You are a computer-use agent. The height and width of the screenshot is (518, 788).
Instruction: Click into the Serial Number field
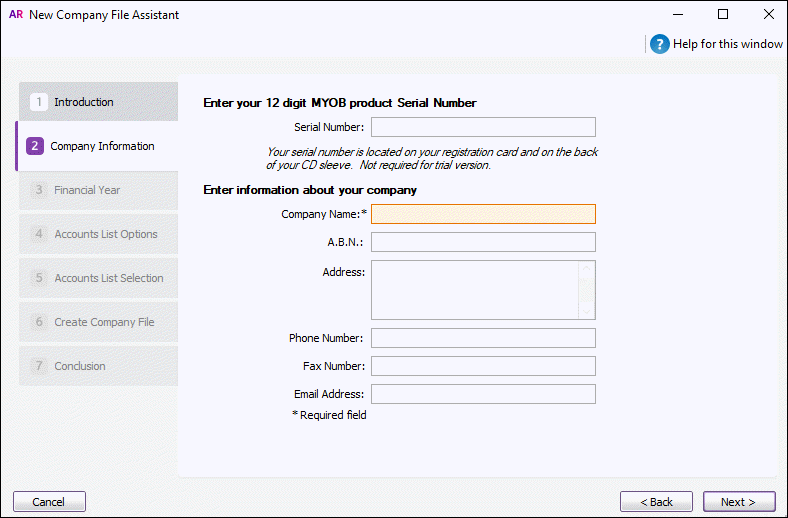[483, 127]
